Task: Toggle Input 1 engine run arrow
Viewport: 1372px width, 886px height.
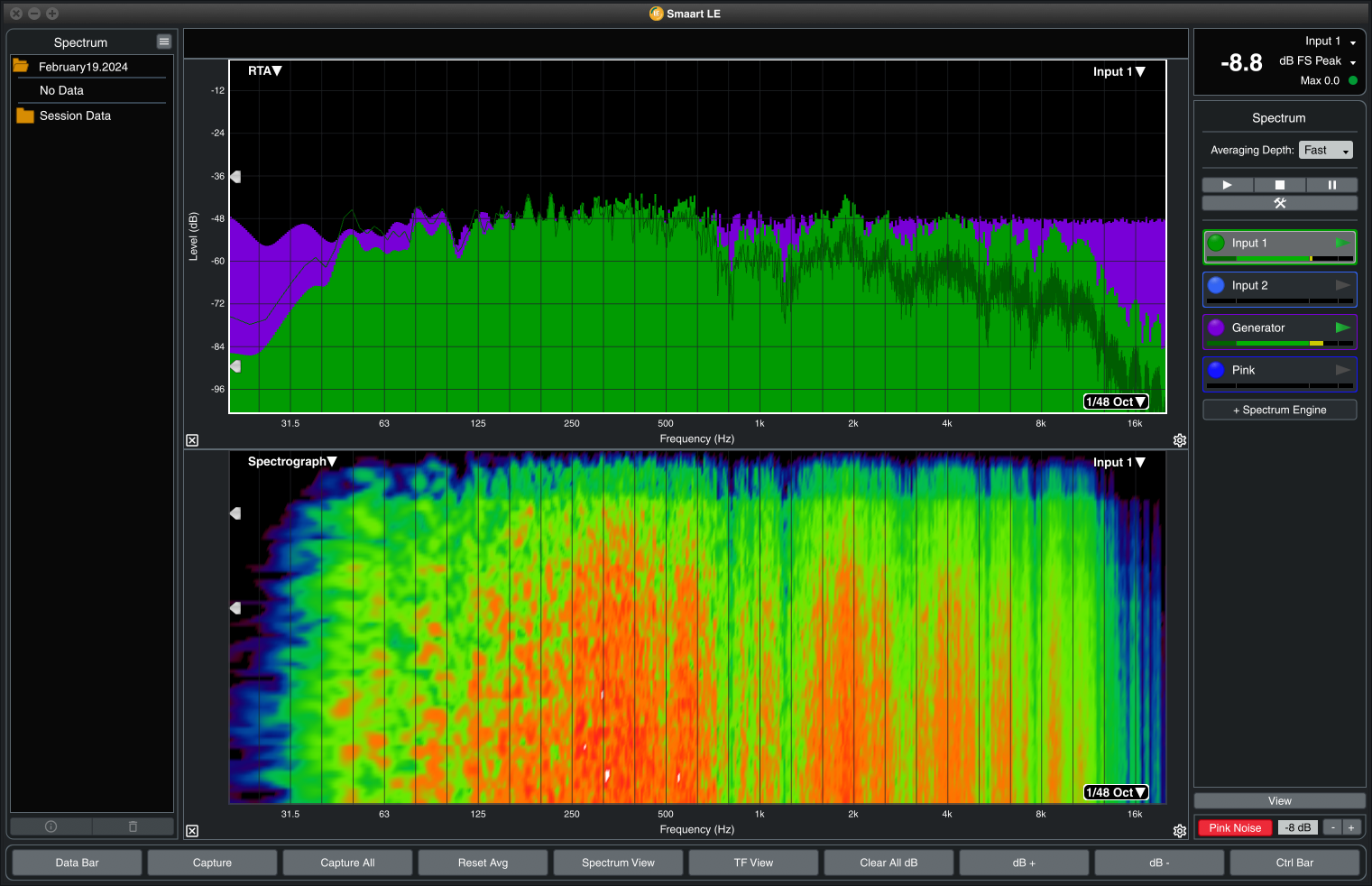Action: 1342,243
